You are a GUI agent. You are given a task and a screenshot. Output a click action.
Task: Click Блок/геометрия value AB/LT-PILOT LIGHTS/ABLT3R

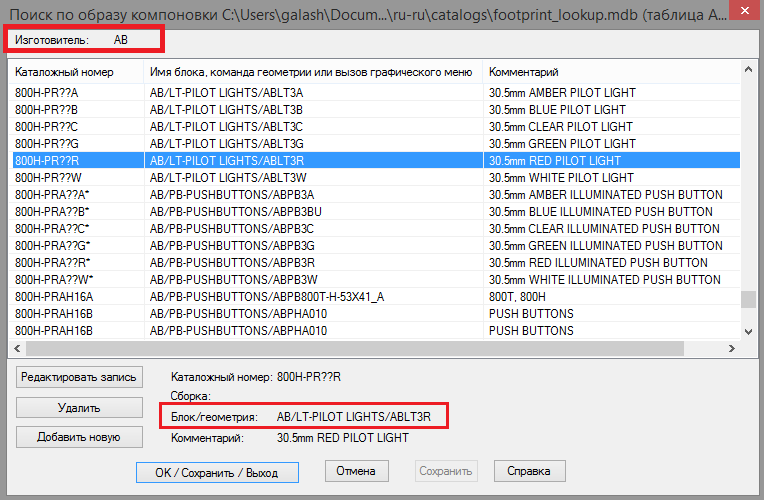[354, 417]
